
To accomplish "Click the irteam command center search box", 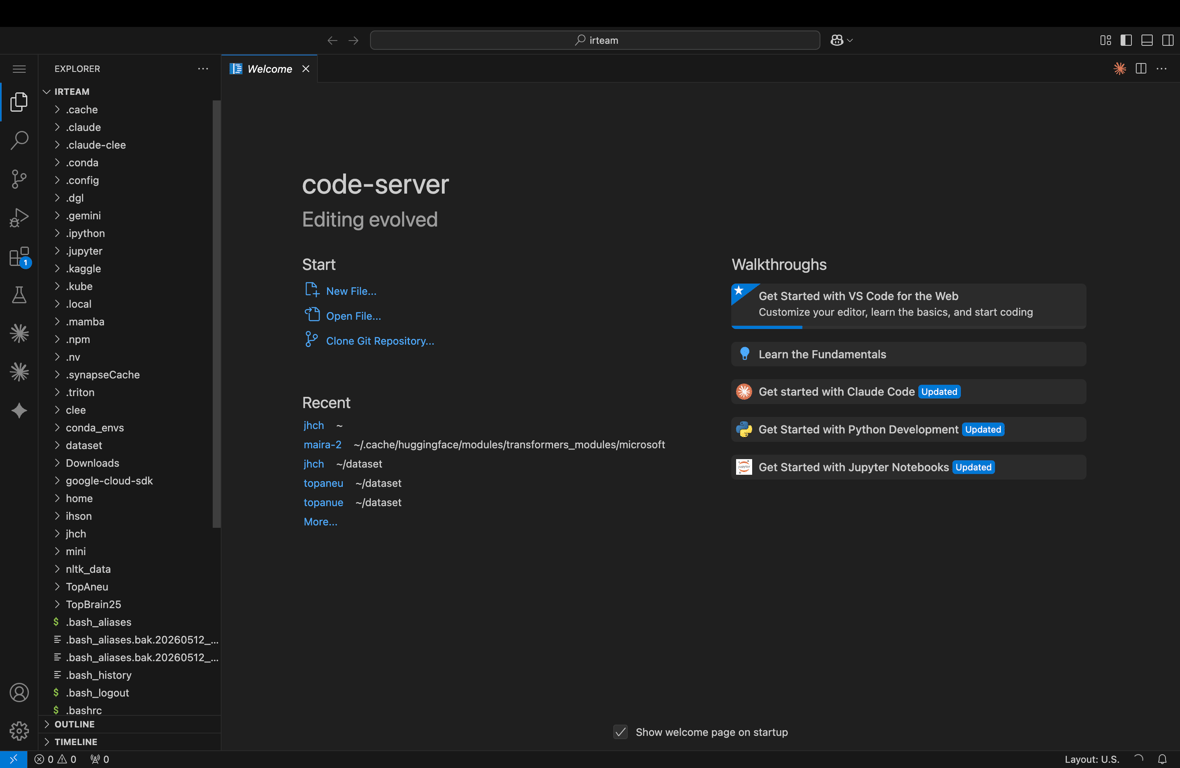I will coord(595,41).
